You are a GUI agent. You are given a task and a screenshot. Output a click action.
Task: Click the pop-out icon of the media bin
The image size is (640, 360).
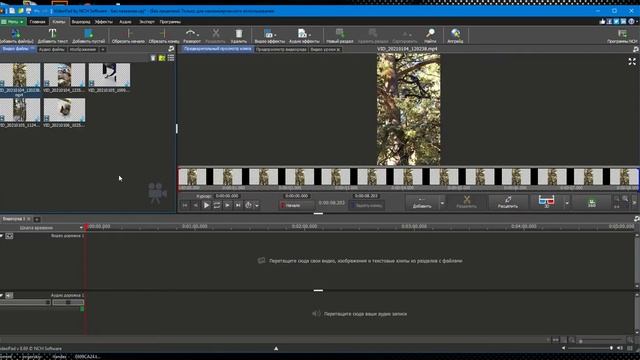tap(171, 49)
